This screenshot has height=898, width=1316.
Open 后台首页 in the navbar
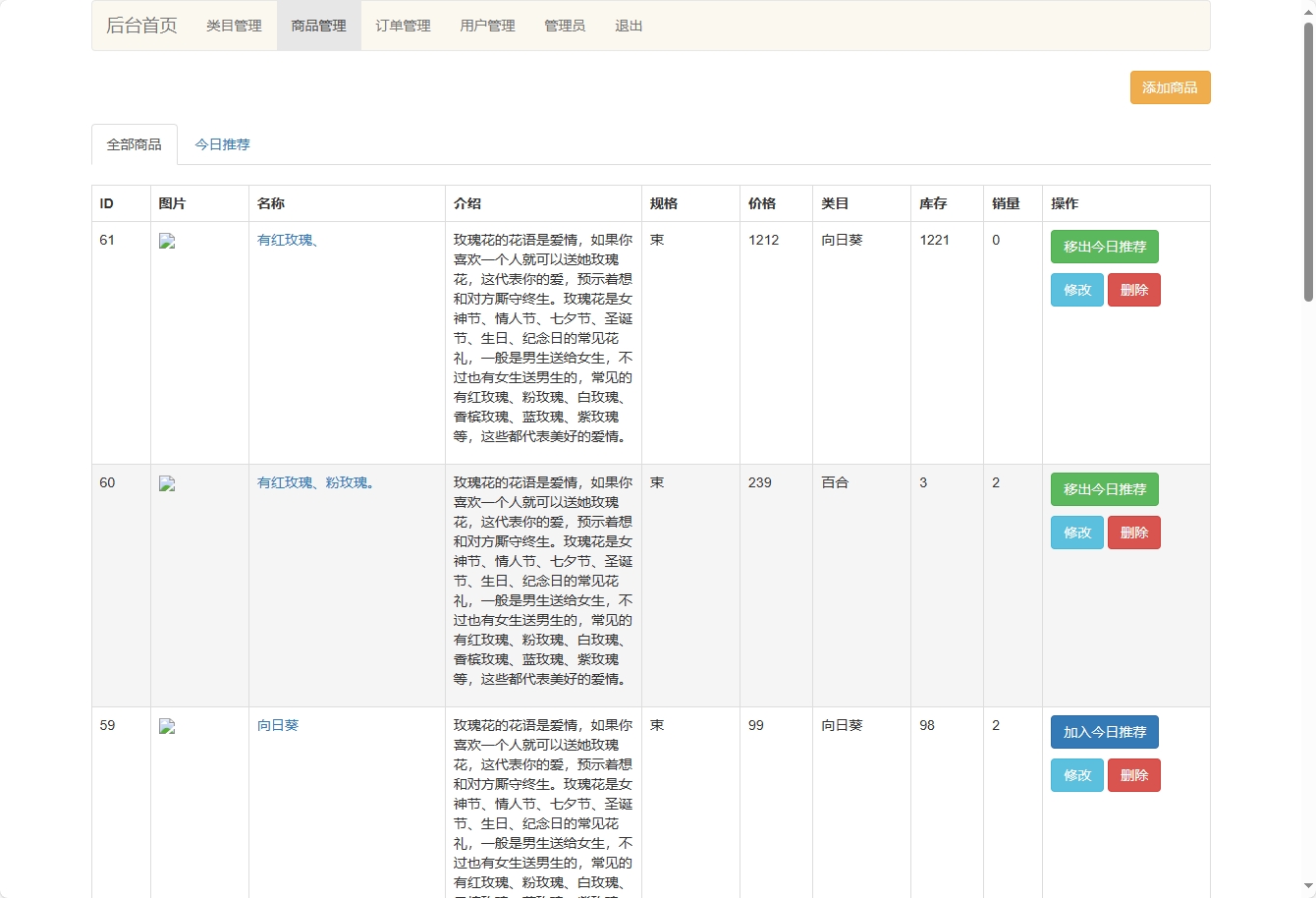click(x=141, y=26)
